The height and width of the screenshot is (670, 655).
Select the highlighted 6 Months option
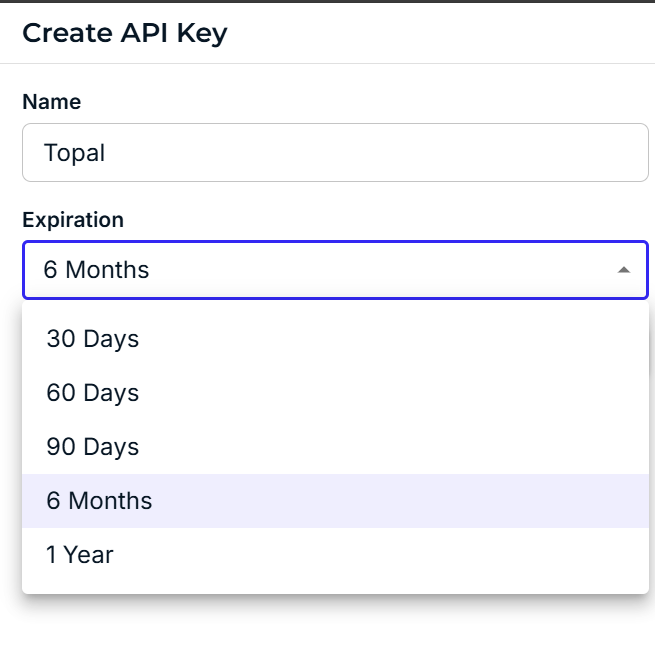pos(100,501)
